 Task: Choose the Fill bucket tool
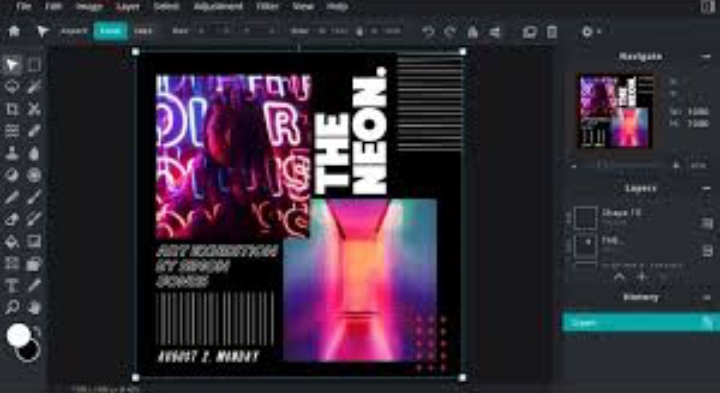tap(11, 241)
